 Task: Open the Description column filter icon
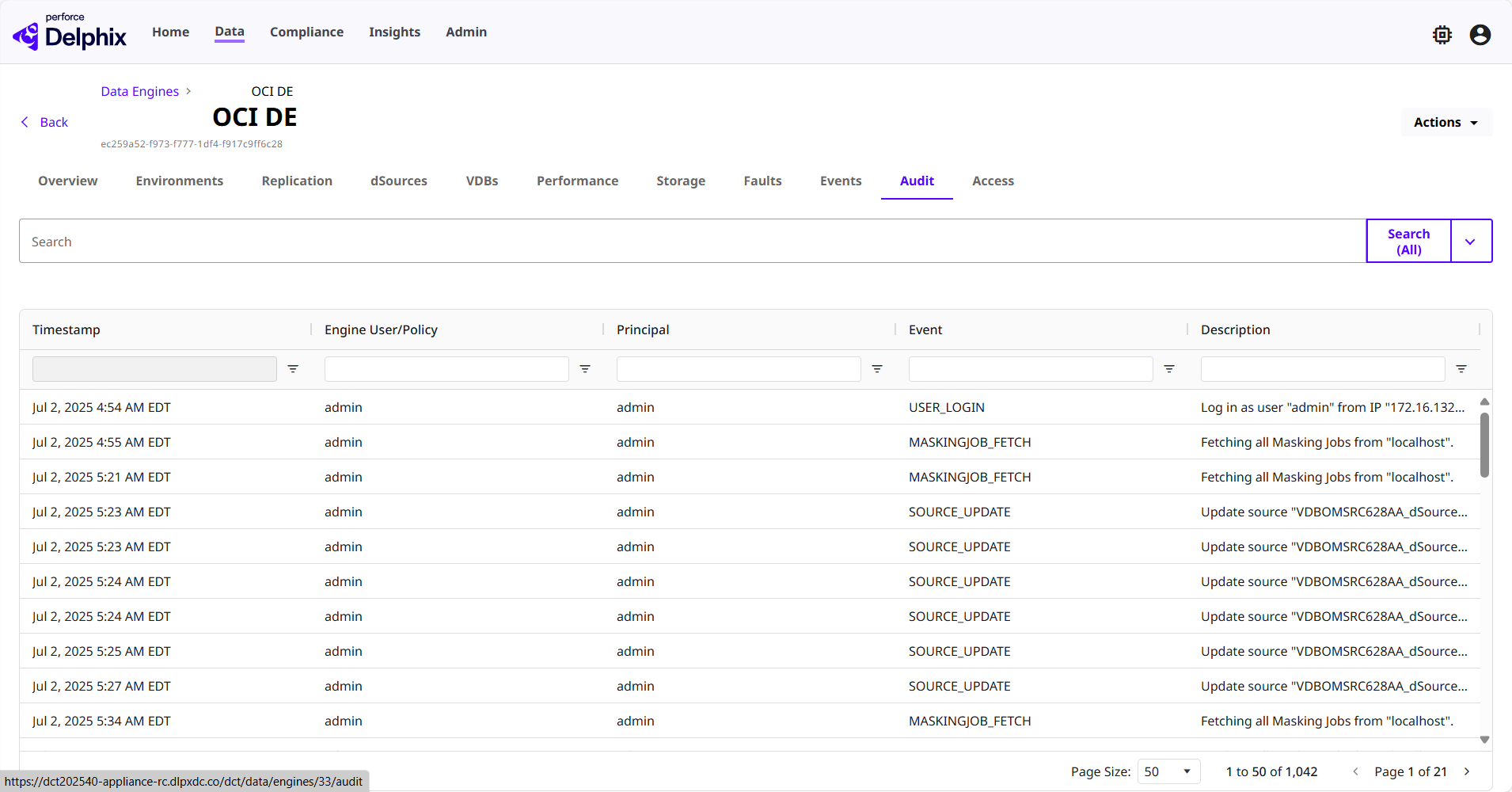pos(1461,369)
